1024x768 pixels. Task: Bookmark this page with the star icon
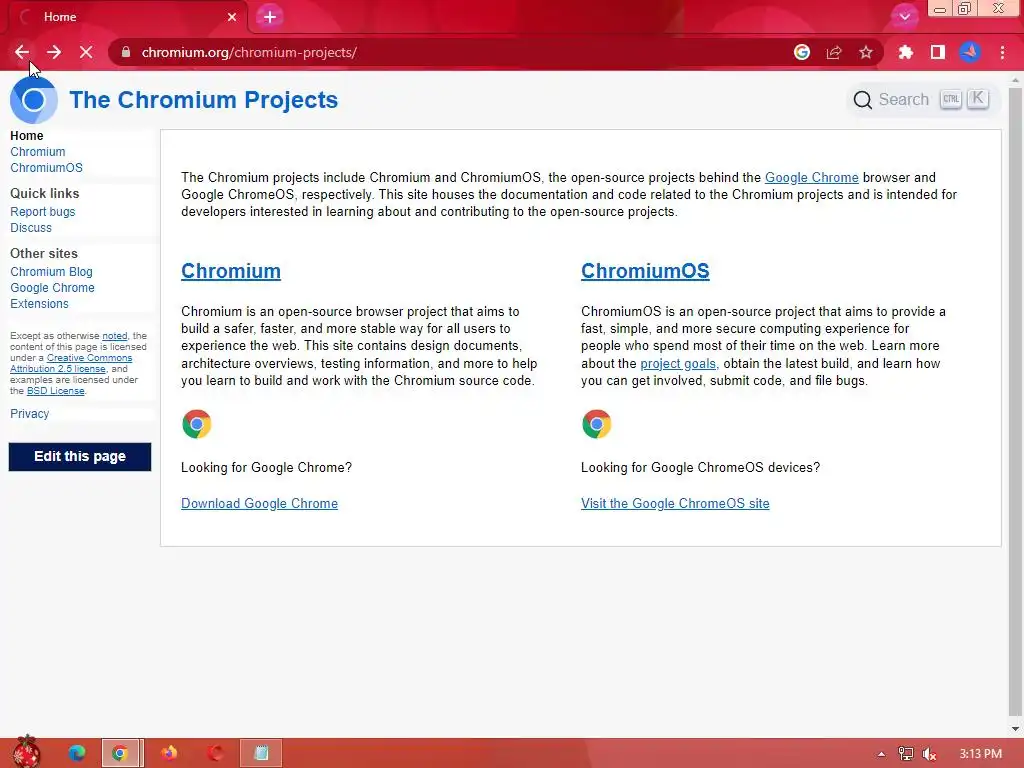pos(866,52)
